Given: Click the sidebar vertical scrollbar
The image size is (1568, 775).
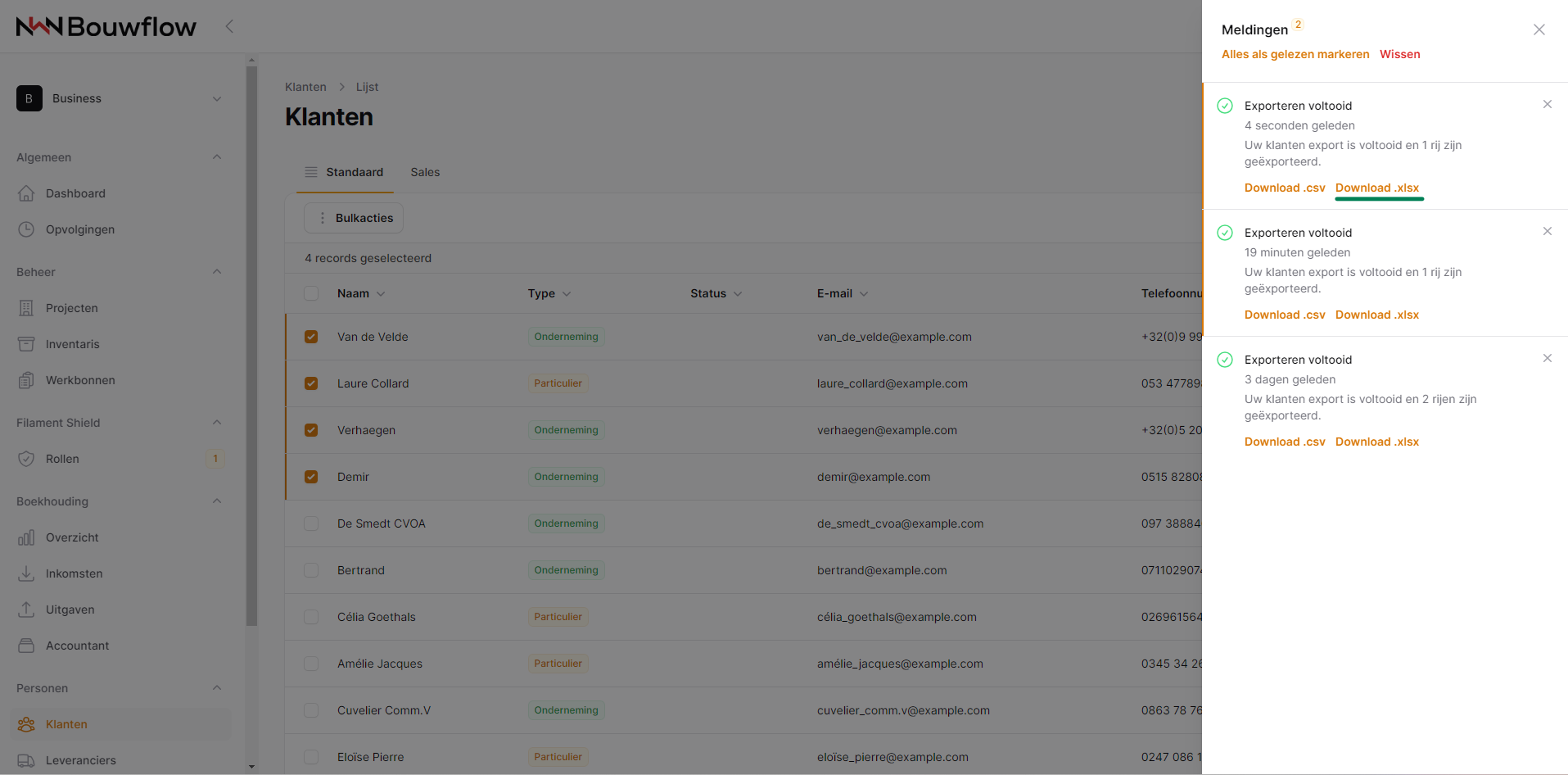Looking at the screenshot, I should coord(251,344).
